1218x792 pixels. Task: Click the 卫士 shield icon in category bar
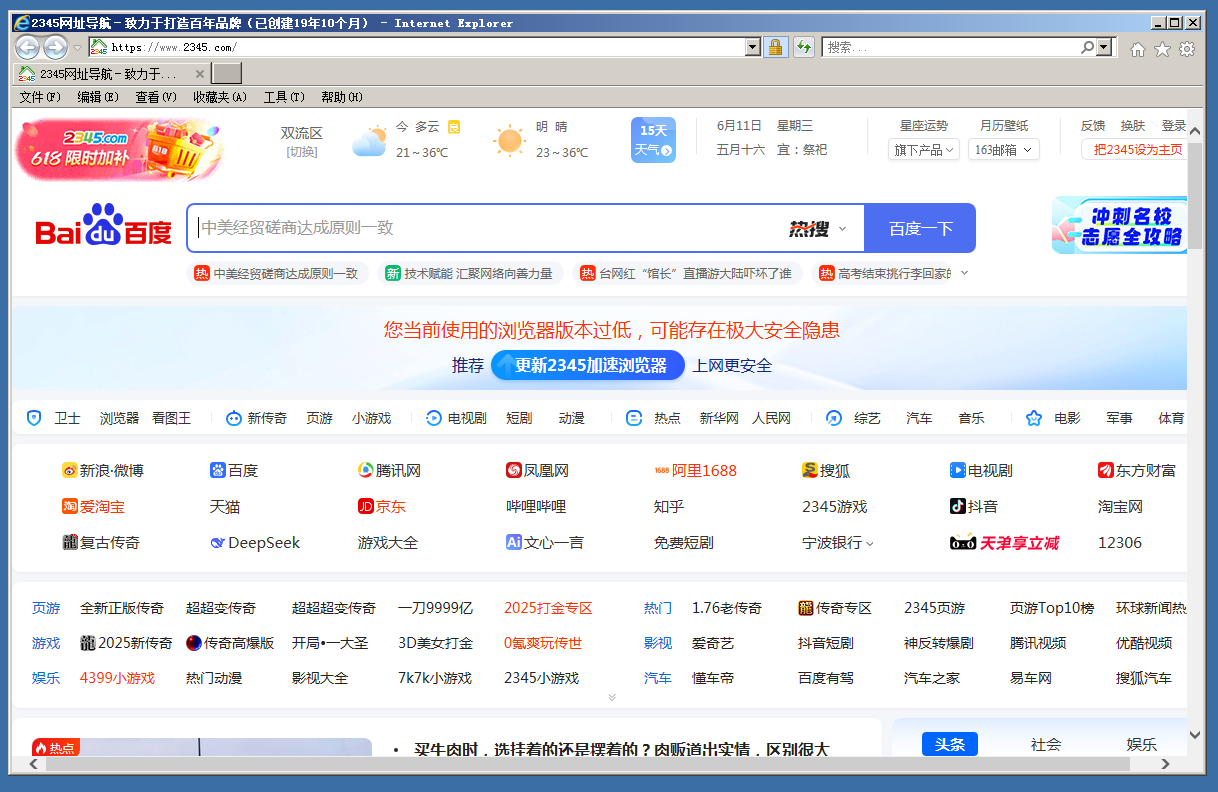(x=34, y=418)
